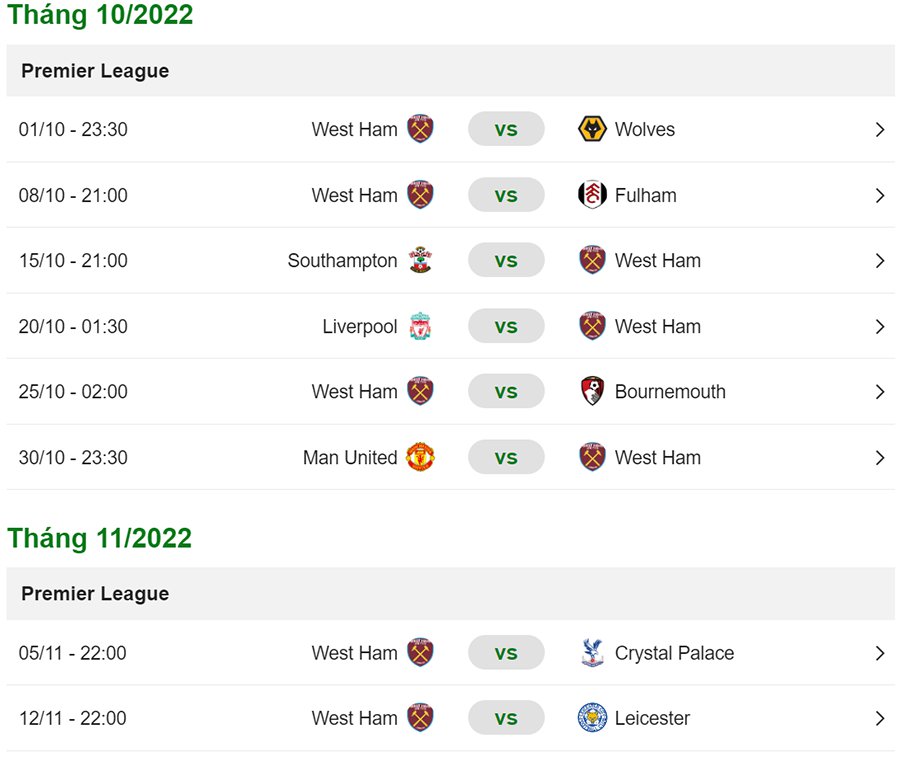The height and width of the screenshot is (757, 900).
Task: Expand the West Ham vs Leicester fixture
Action: coord(881,718)
